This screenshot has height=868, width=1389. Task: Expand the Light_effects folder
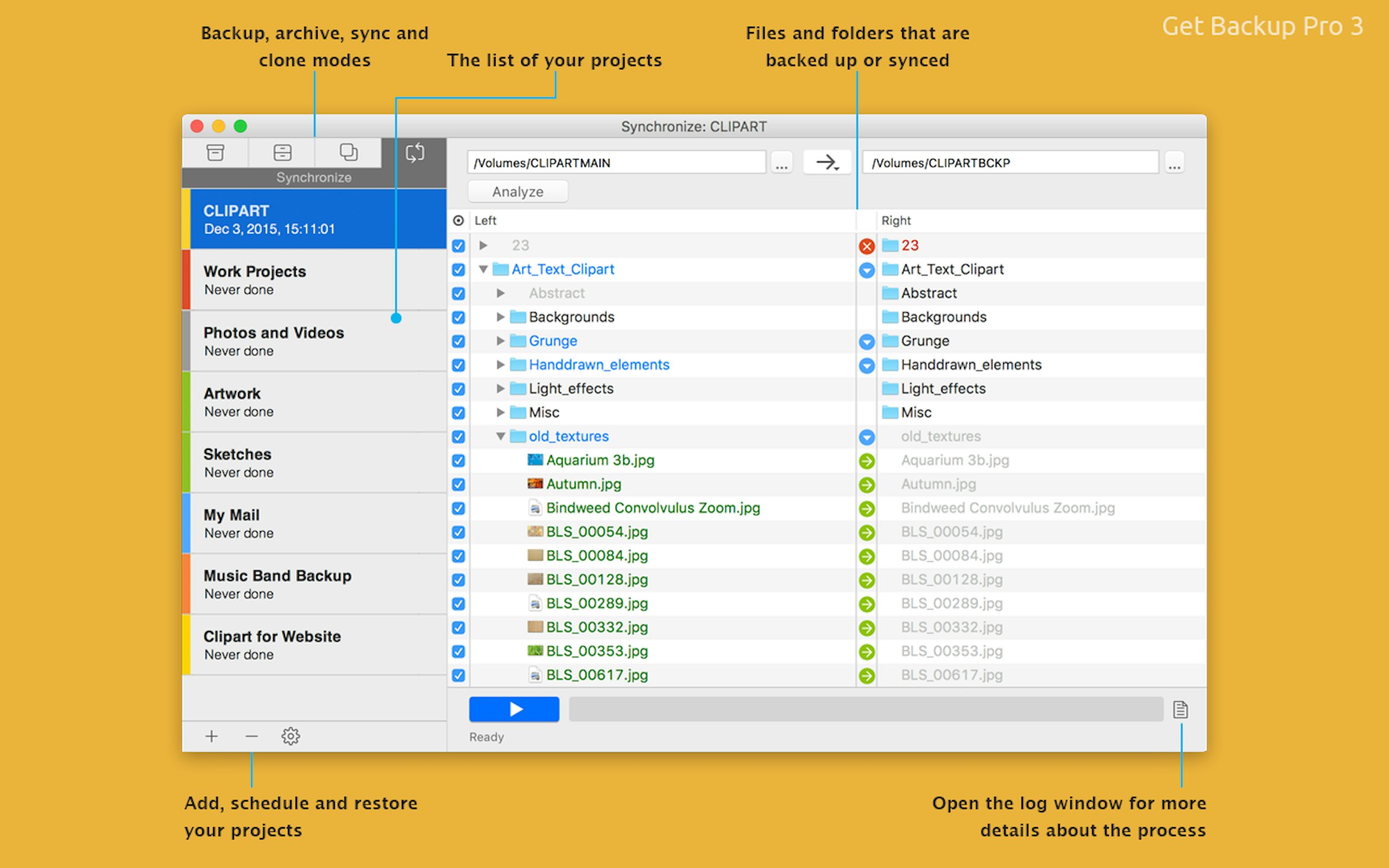(x=499, y=389)
